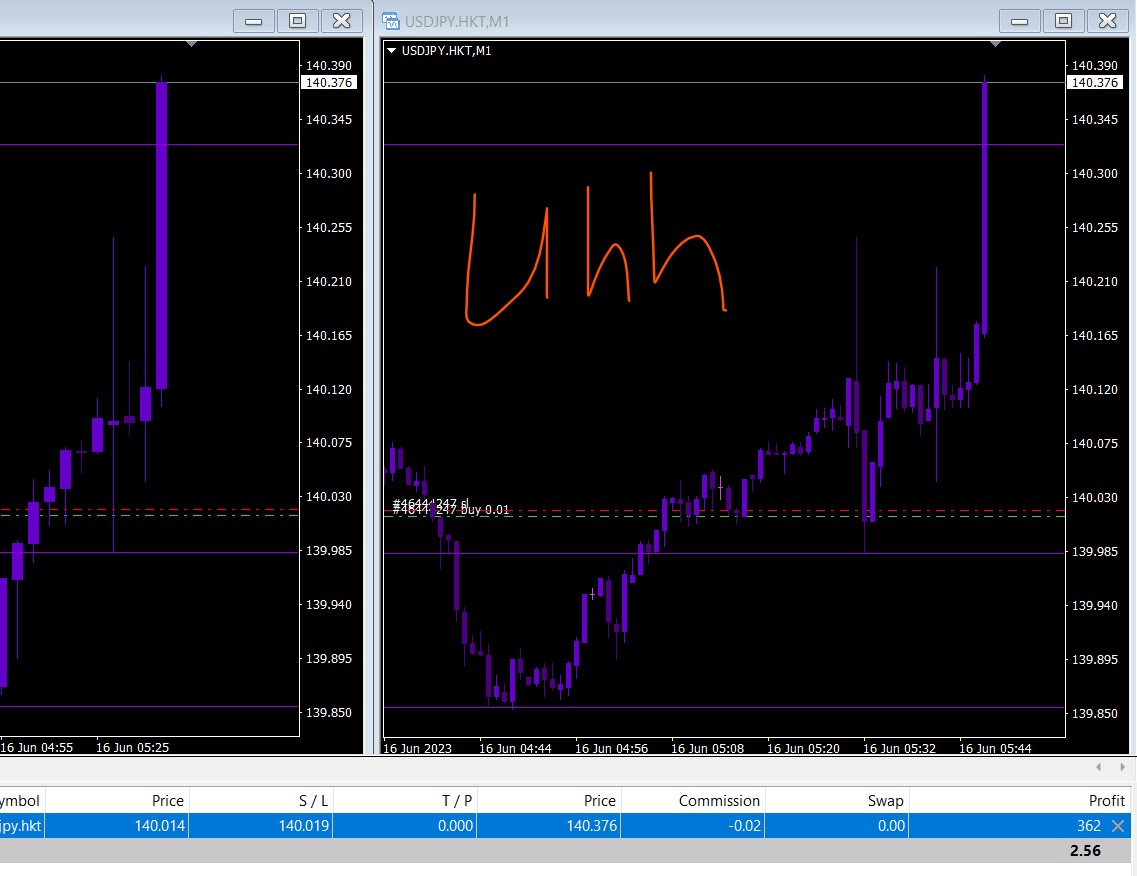Image resolution: width=1137 pixels, height=876 pixels.
Task: Minimize the right USDJPY.HKT,M1 chart window
Action: [x=1019, y=21]
